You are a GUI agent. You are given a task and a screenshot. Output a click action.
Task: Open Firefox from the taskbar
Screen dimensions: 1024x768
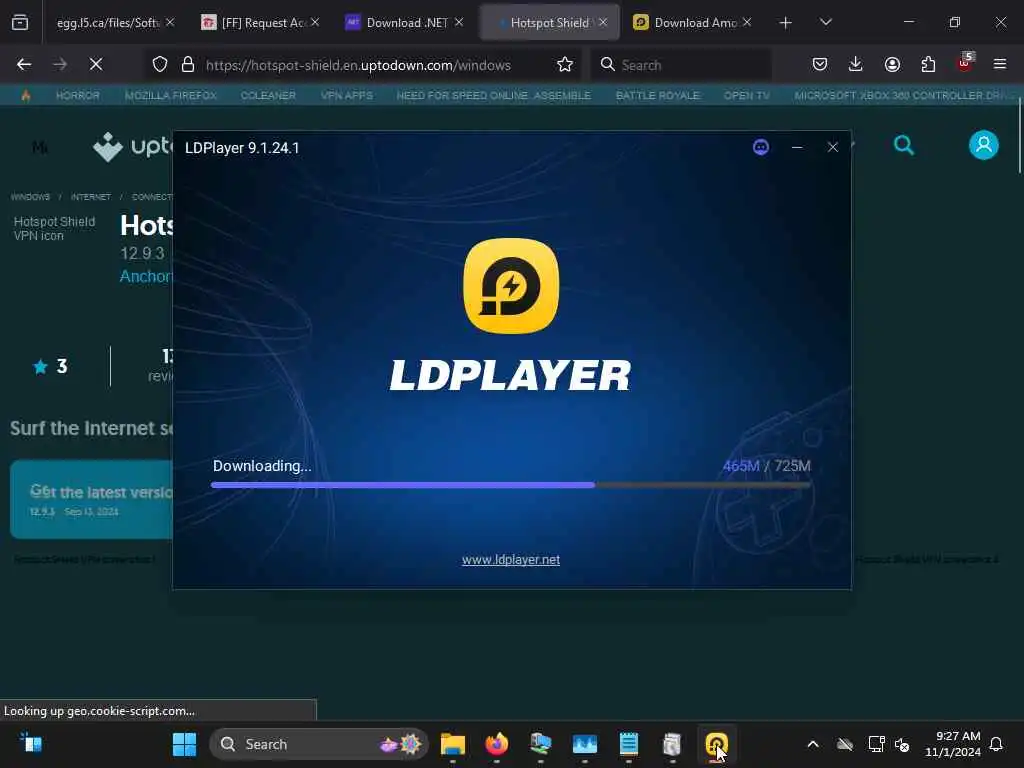(x=496, y=744)
